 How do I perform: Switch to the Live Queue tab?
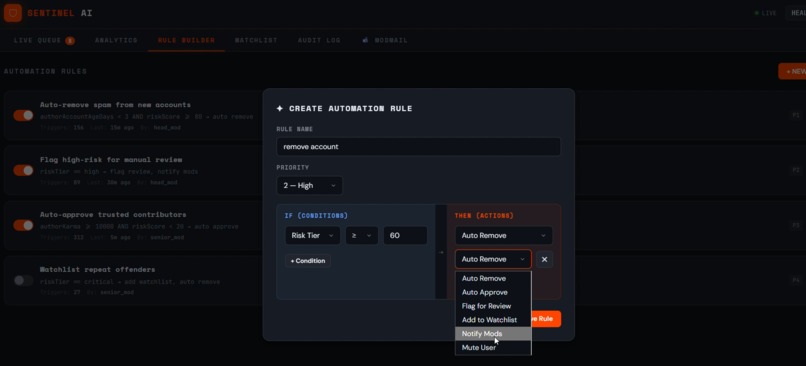tap(44, 40)
